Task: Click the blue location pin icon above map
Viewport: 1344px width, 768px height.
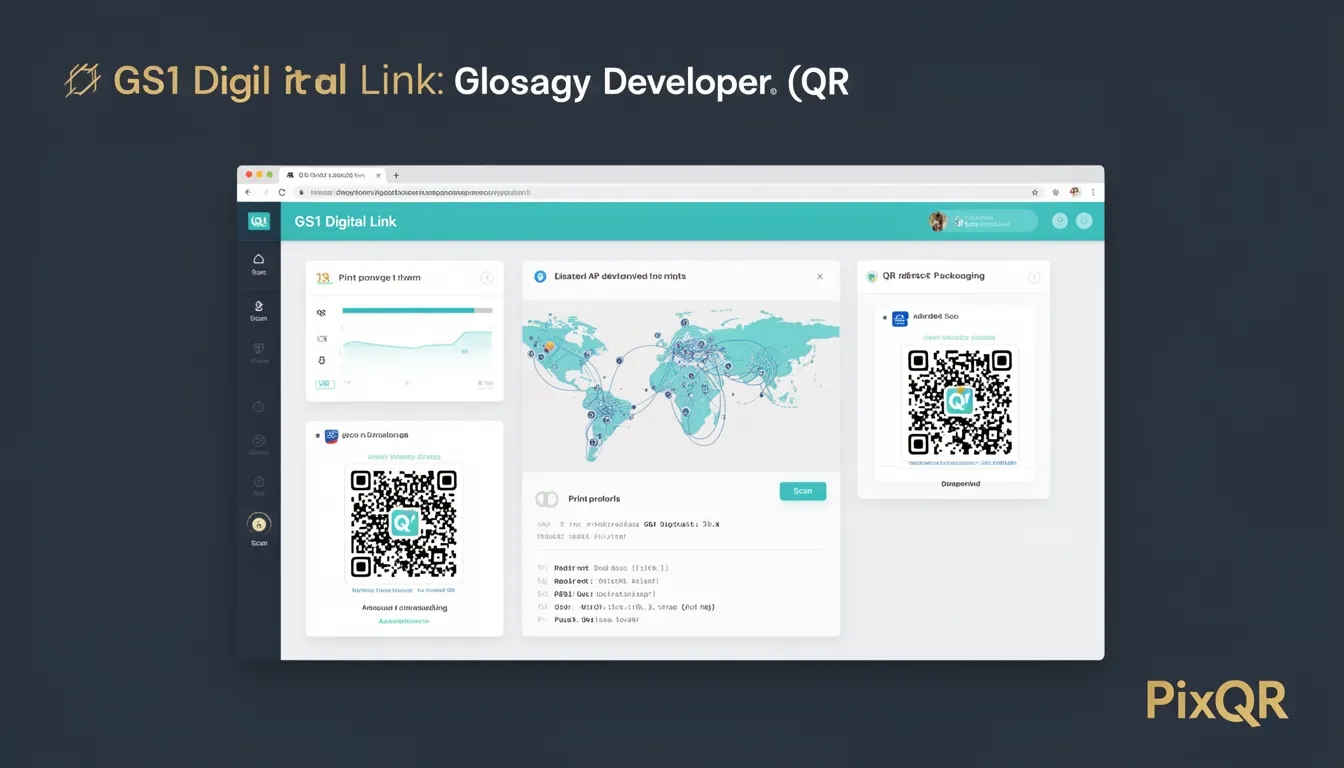Action: click(x=540, y=276)
